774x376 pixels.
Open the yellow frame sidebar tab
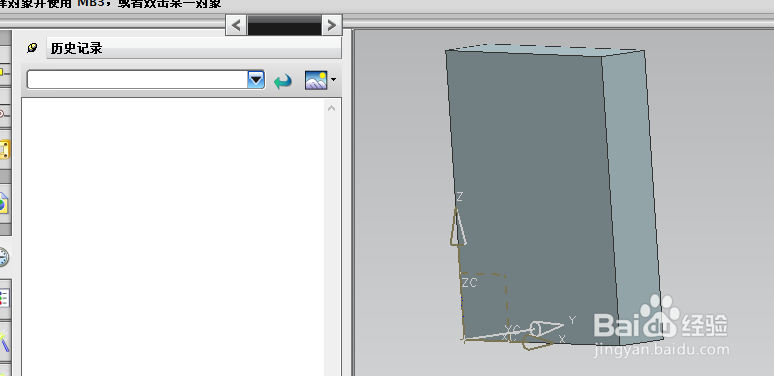4,150
